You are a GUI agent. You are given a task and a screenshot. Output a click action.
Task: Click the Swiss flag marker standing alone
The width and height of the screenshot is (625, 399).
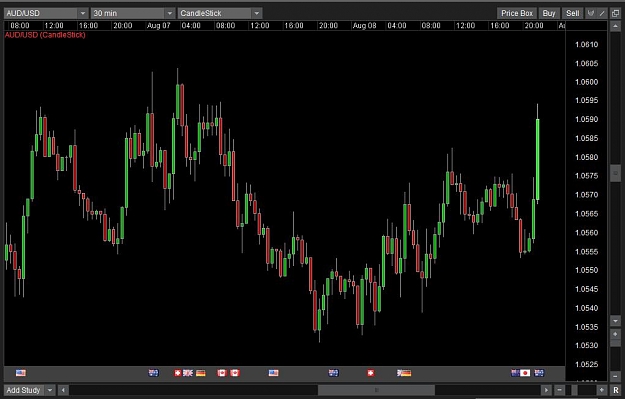point(371,373)
